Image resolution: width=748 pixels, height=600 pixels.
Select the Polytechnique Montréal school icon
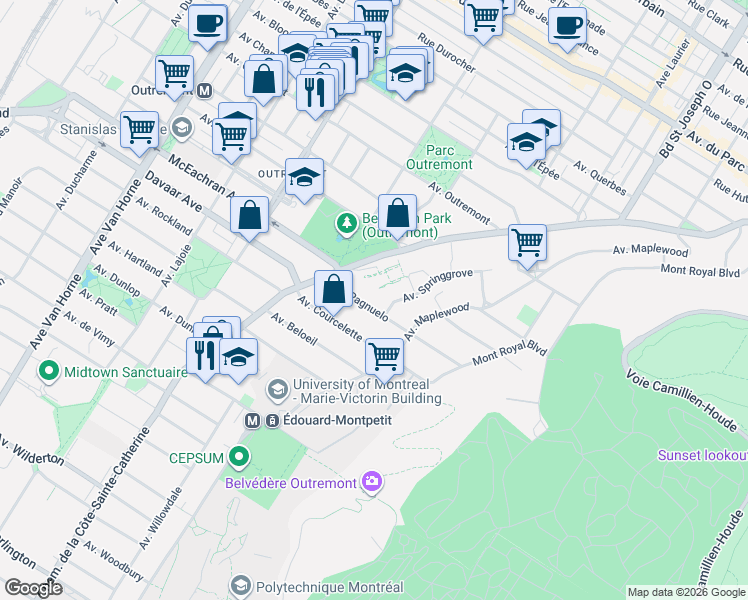tap(241, 585)
